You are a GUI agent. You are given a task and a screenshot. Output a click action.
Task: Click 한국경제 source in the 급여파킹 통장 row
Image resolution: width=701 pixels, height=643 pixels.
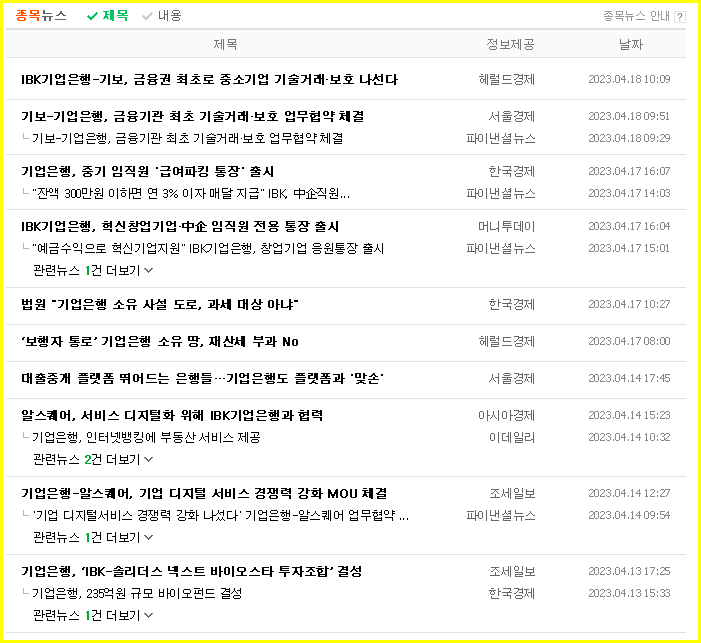point(511,171)
